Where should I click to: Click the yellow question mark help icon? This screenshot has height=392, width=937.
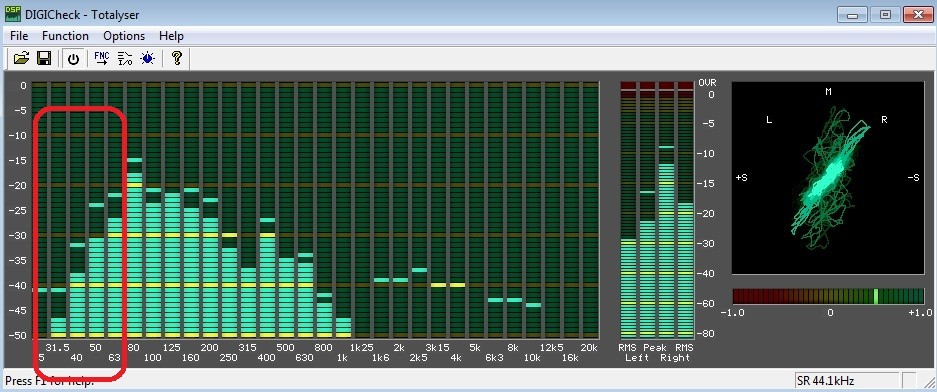tap(176, 58)
